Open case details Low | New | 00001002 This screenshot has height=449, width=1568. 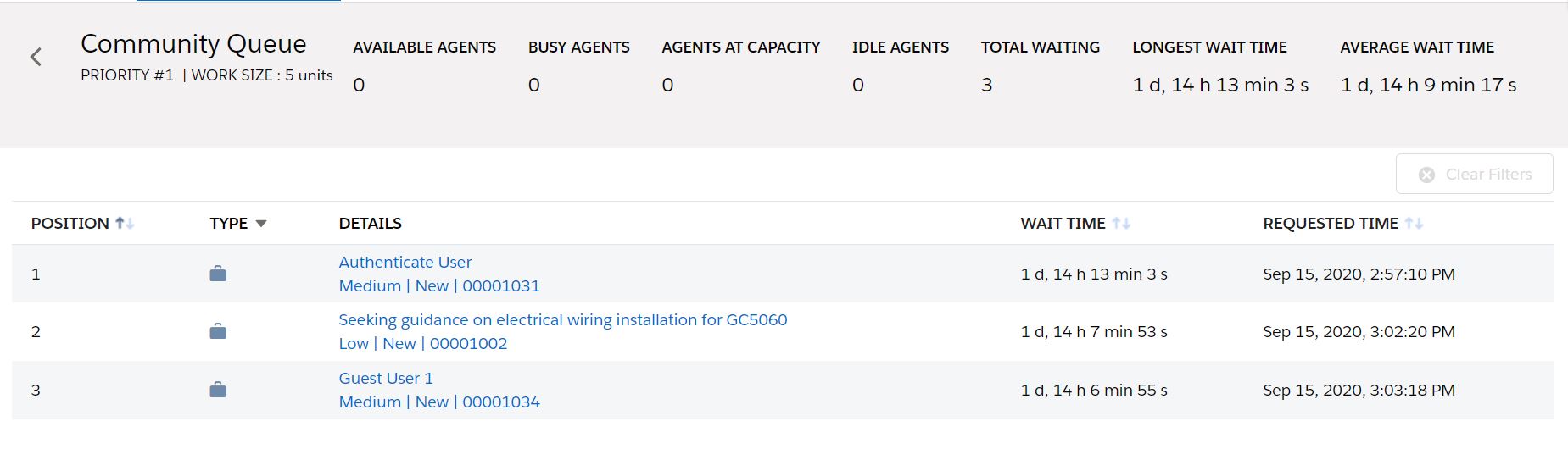[x=422, y=344]
